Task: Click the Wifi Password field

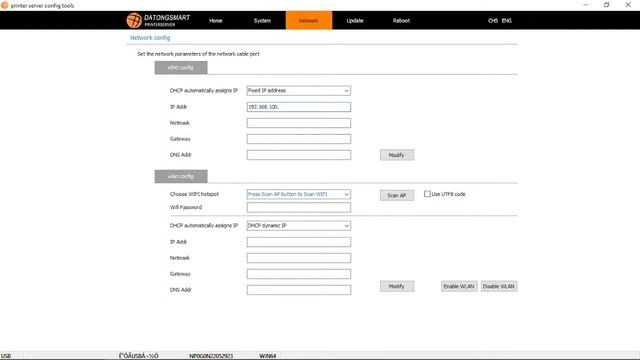Action: (299, 207)
